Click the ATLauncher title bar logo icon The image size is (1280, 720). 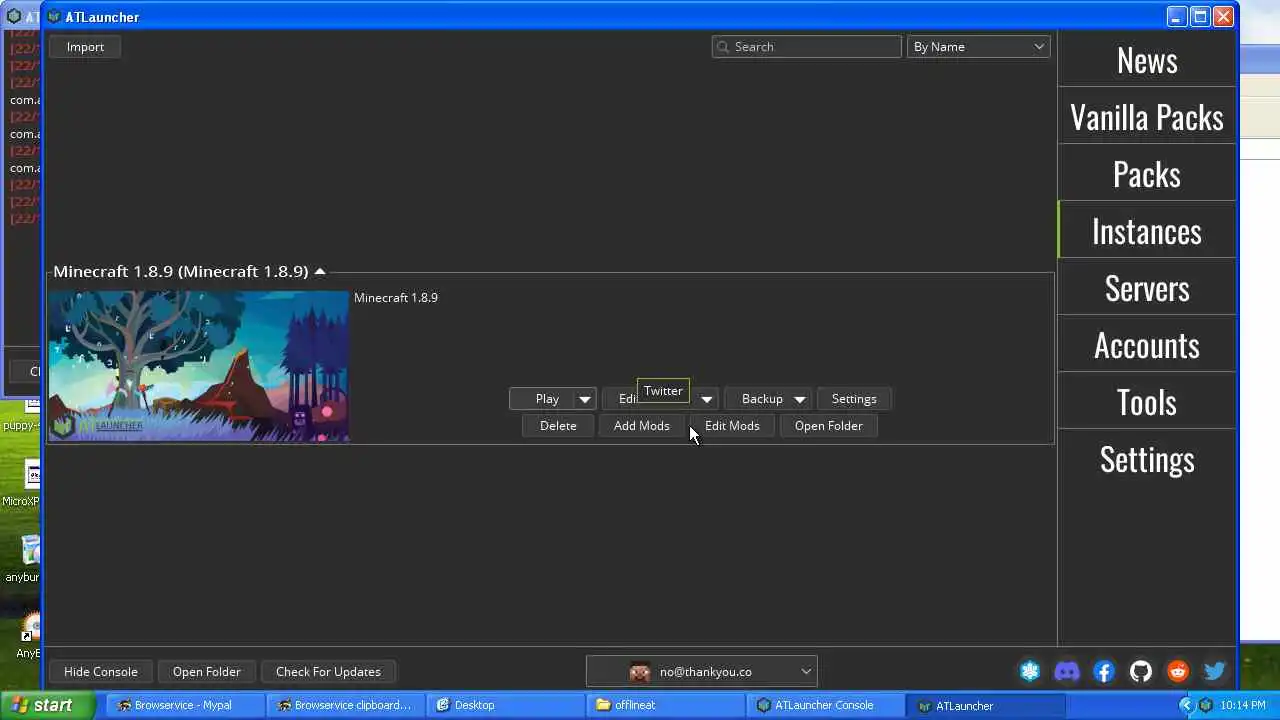tap(54, 17)
